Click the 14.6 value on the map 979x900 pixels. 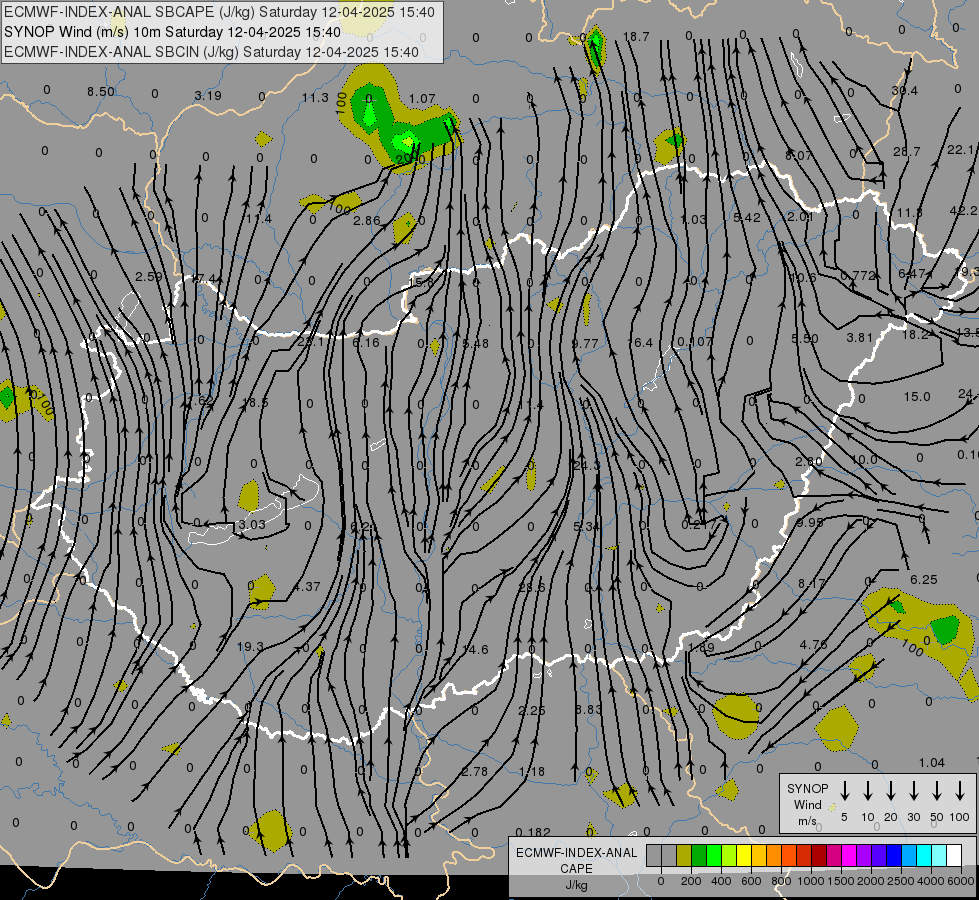tap(475, 650)
